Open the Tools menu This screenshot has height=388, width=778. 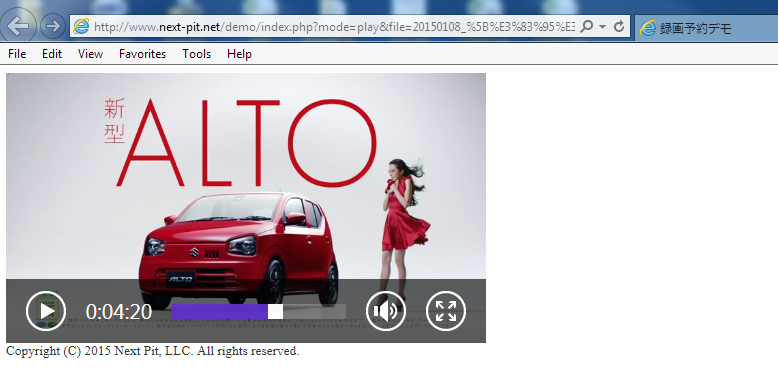click(x=196, y=54)
